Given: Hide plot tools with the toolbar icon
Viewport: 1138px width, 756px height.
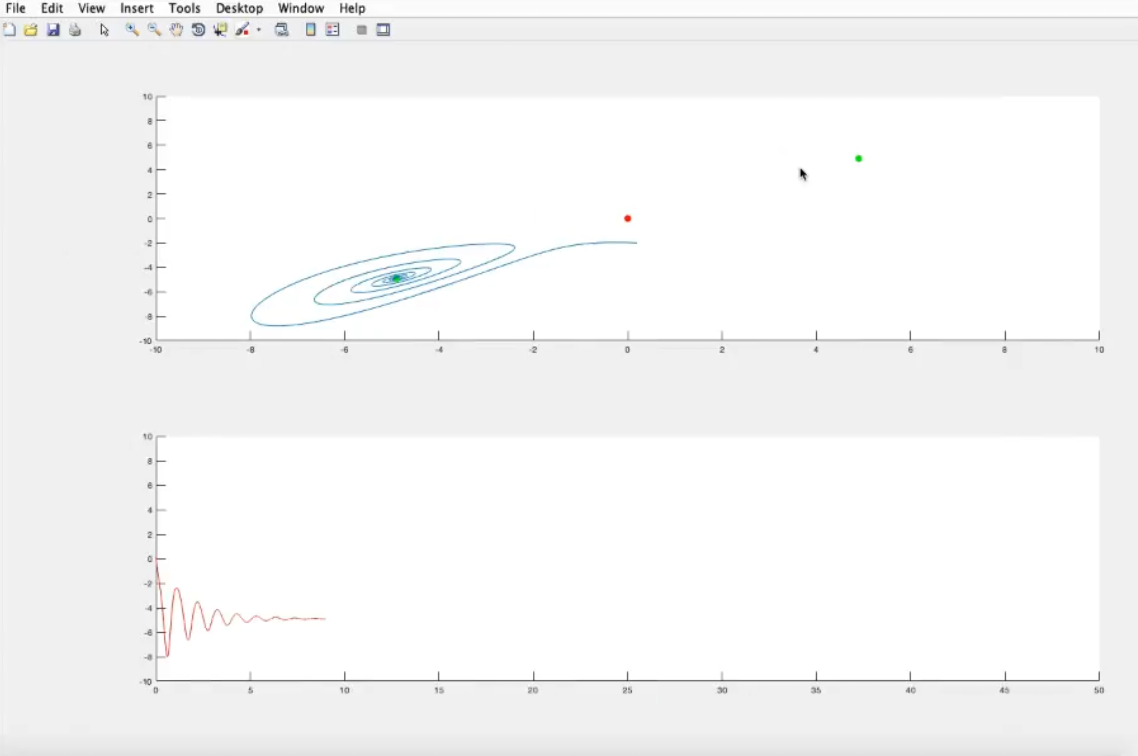Looking at the screenshot, I should point(361,30).
